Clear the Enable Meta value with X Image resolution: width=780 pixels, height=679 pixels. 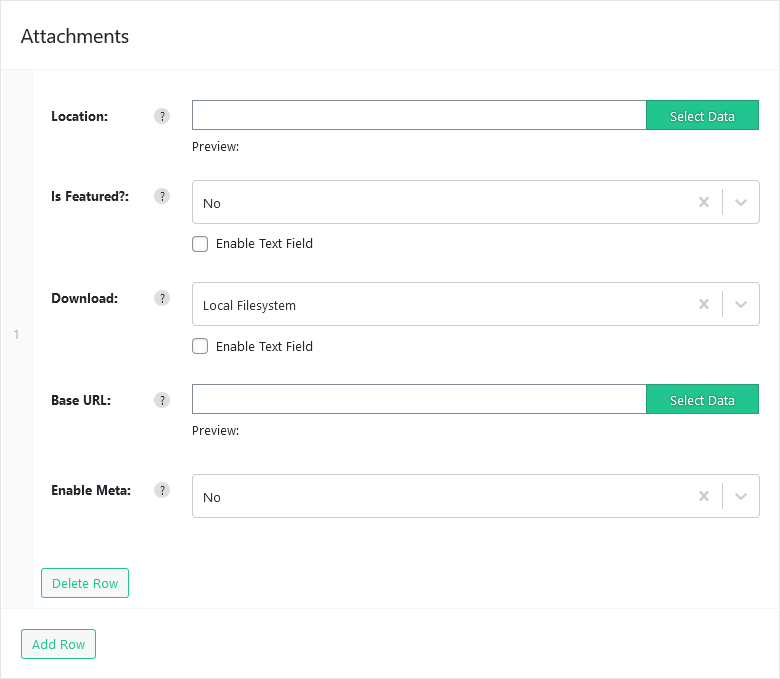(x=703, y=496)
